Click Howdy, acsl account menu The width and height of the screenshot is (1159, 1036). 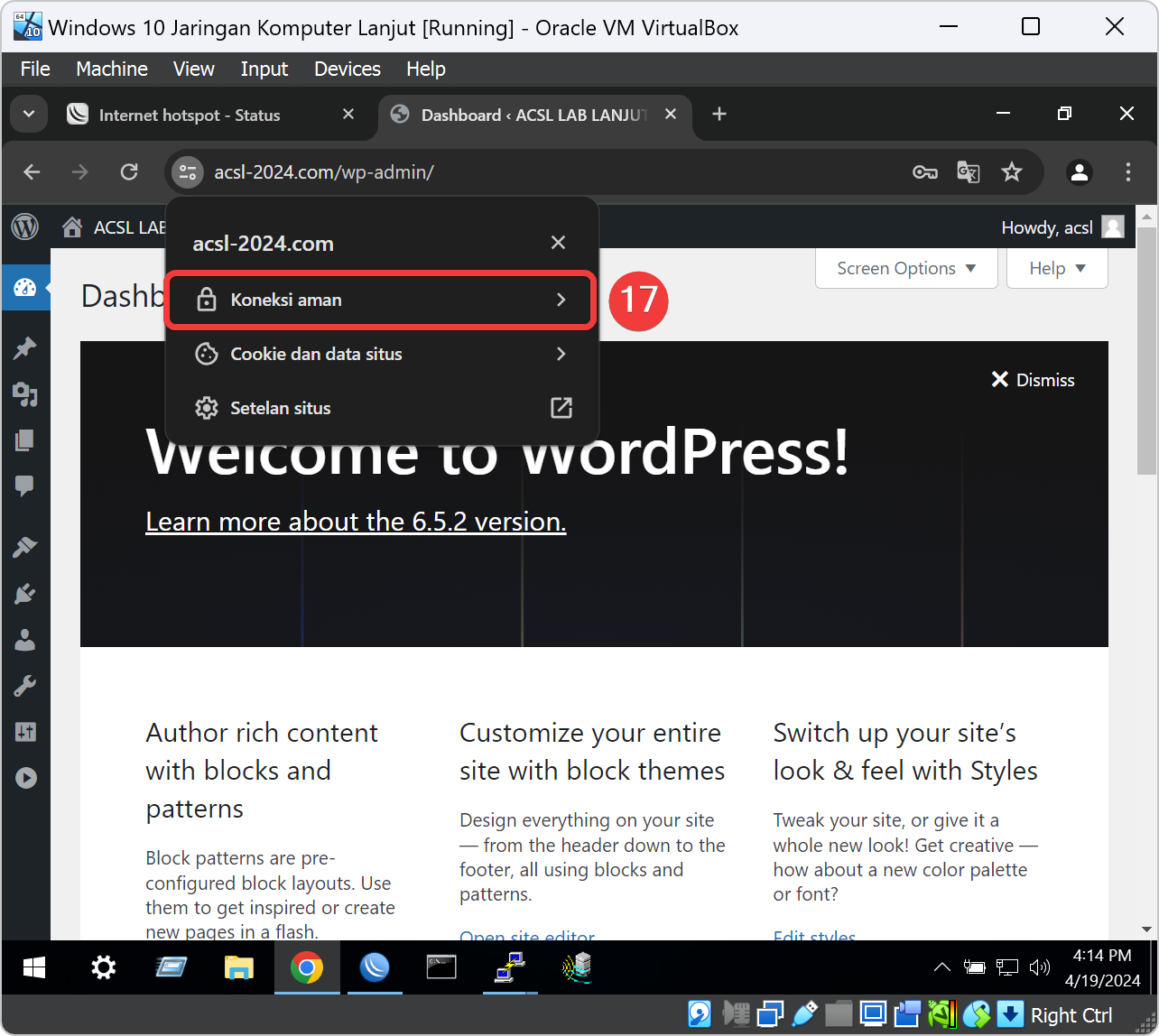(1062, 227)
